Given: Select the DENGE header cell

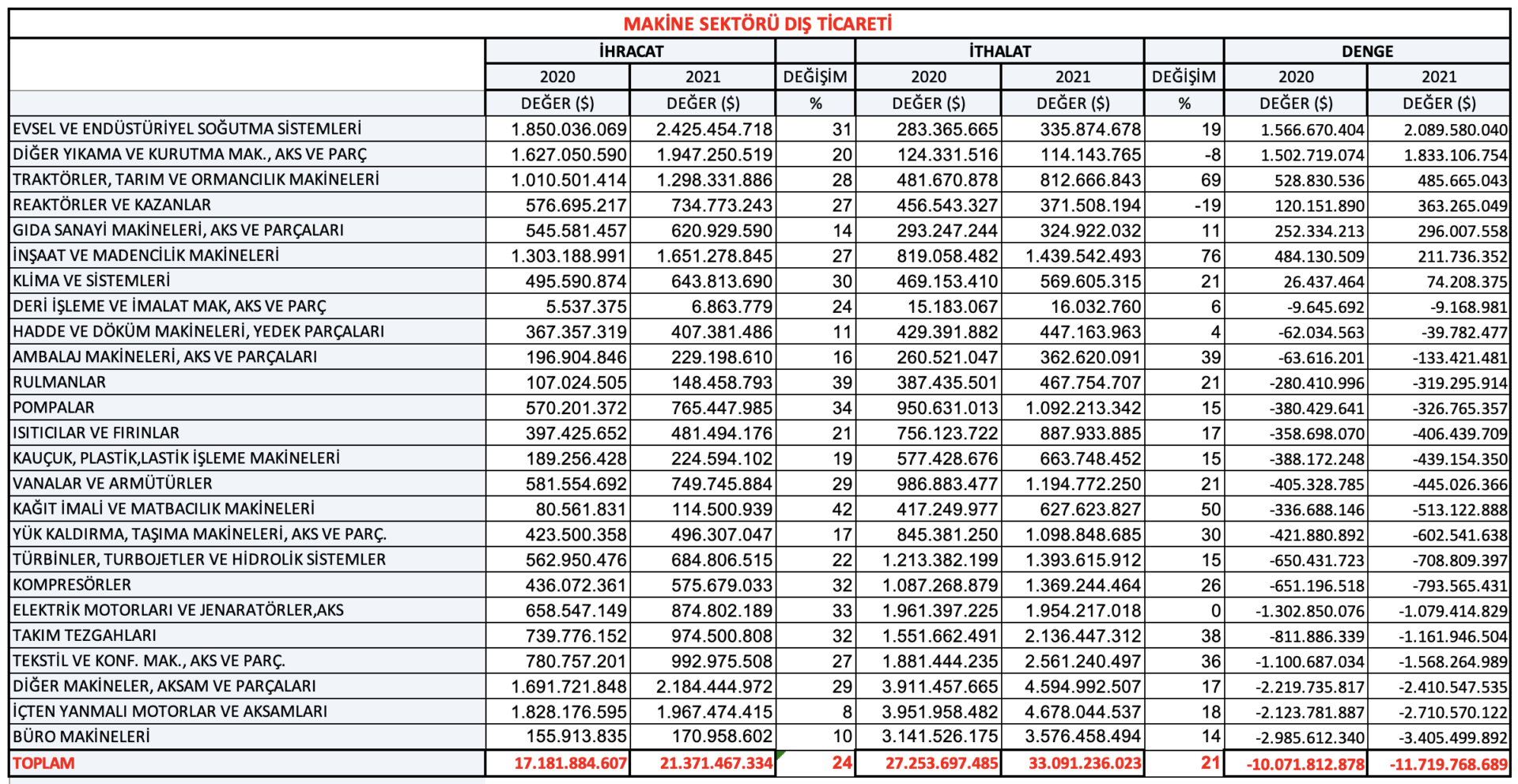Looking at the screenshot, I should tap(1367, 51).
